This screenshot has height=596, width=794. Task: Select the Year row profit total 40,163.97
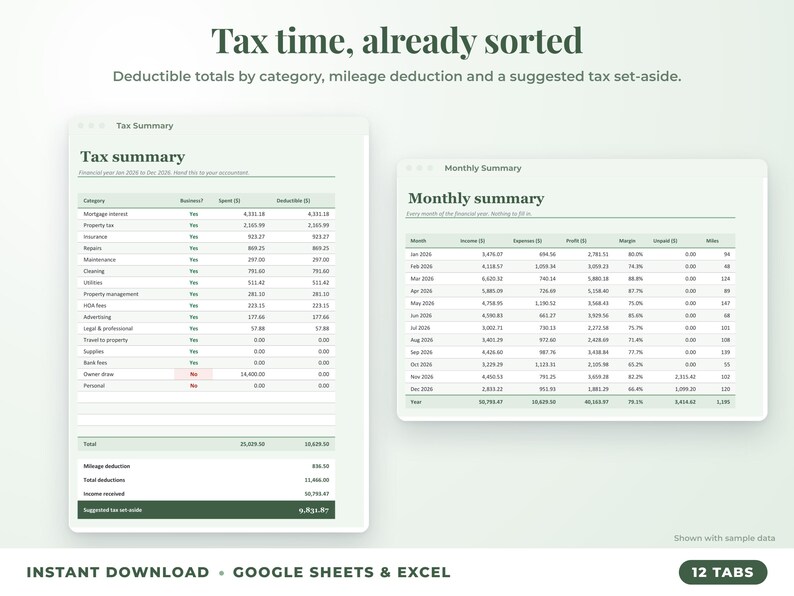click(597, 402)
